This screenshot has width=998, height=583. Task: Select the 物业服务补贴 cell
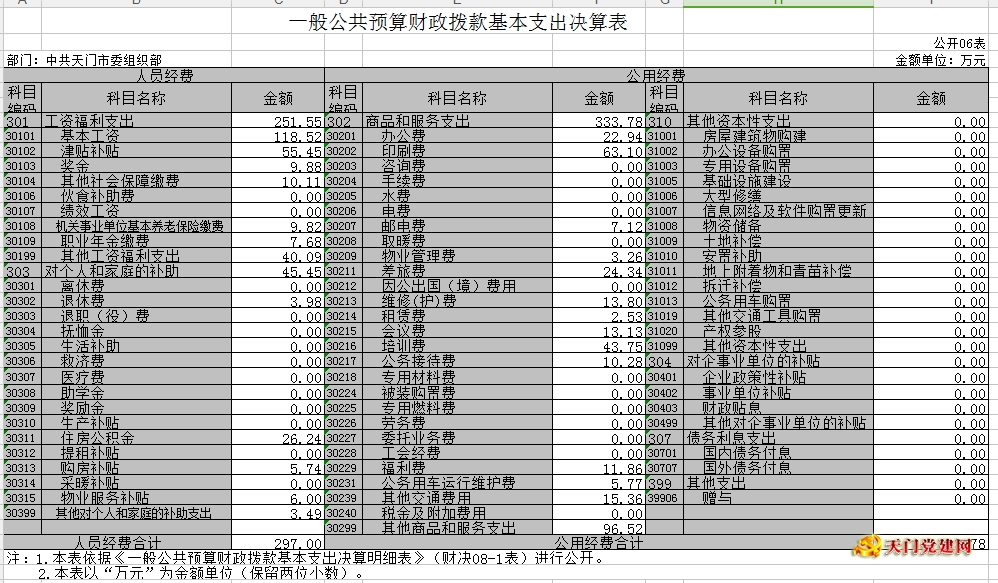137,498
